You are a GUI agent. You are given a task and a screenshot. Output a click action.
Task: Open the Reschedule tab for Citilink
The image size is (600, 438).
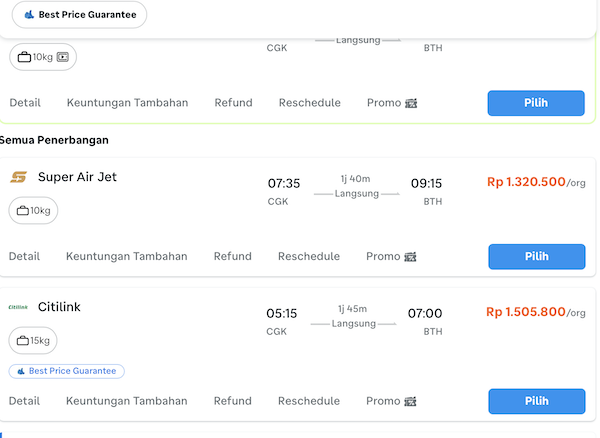coord(309,401)
